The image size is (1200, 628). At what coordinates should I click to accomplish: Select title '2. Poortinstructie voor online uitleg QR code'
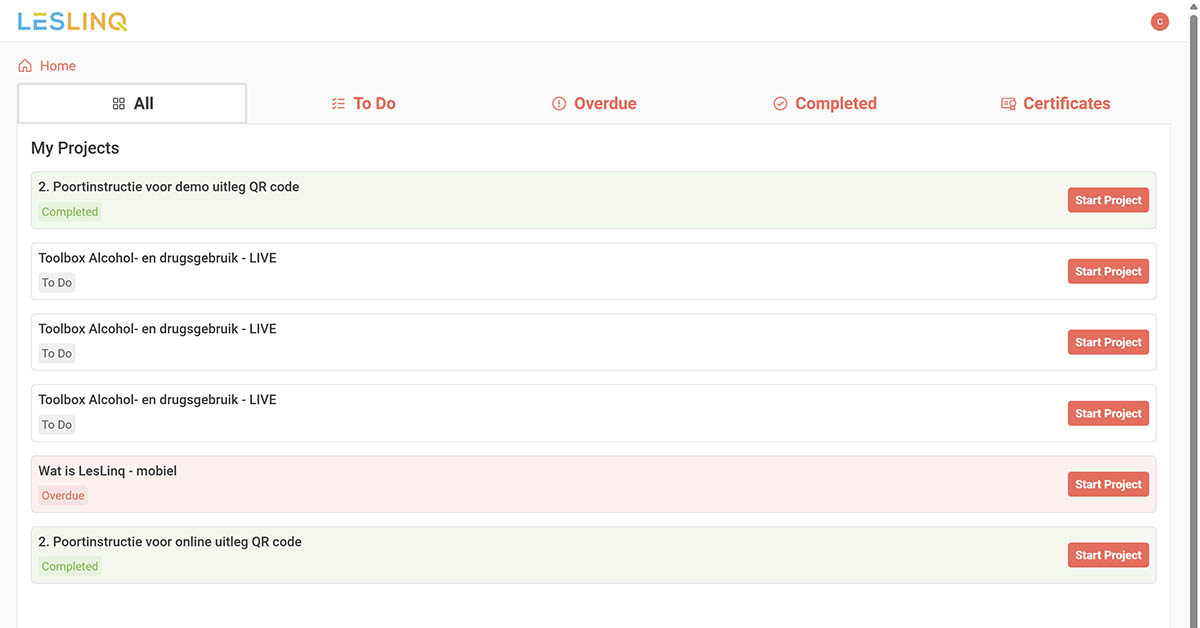click(x=170, y=542)
